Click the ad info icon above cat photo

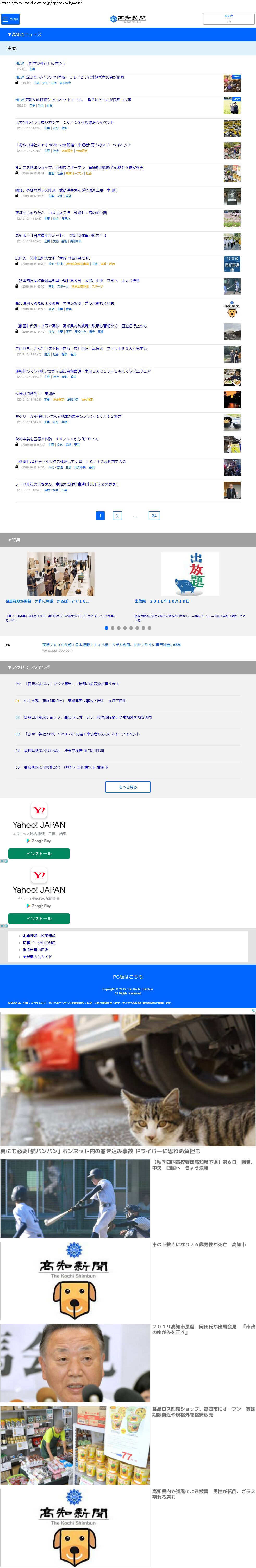point(254,1010)
